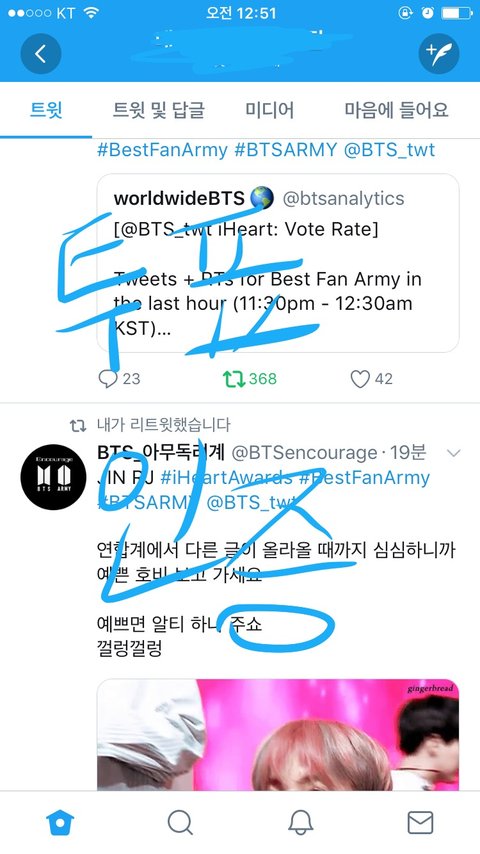
Task: Expand the tweet options chevron
Action: (x=453, y=453)
